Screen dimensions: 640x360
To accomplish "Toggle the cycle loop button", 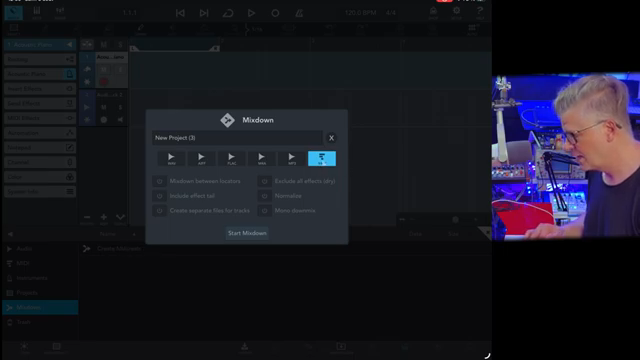I will coord(228,13).
